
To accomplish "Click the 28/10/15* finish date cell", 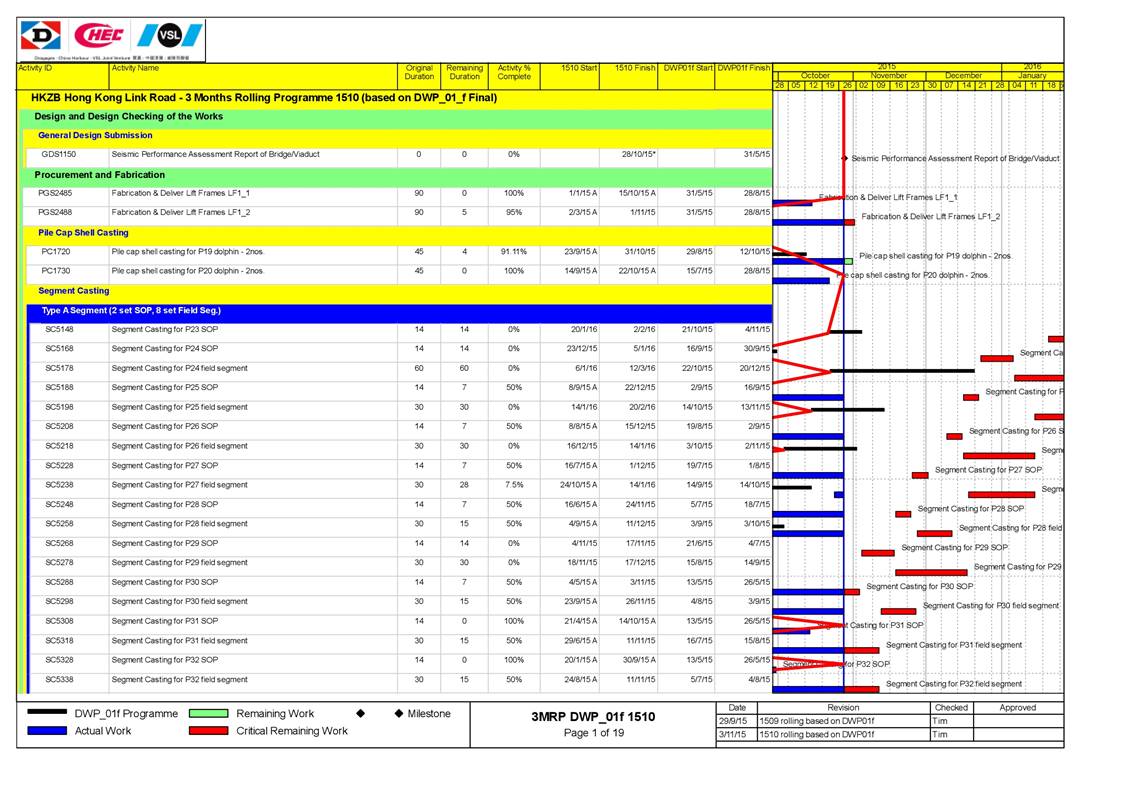I will coord(639,154).
